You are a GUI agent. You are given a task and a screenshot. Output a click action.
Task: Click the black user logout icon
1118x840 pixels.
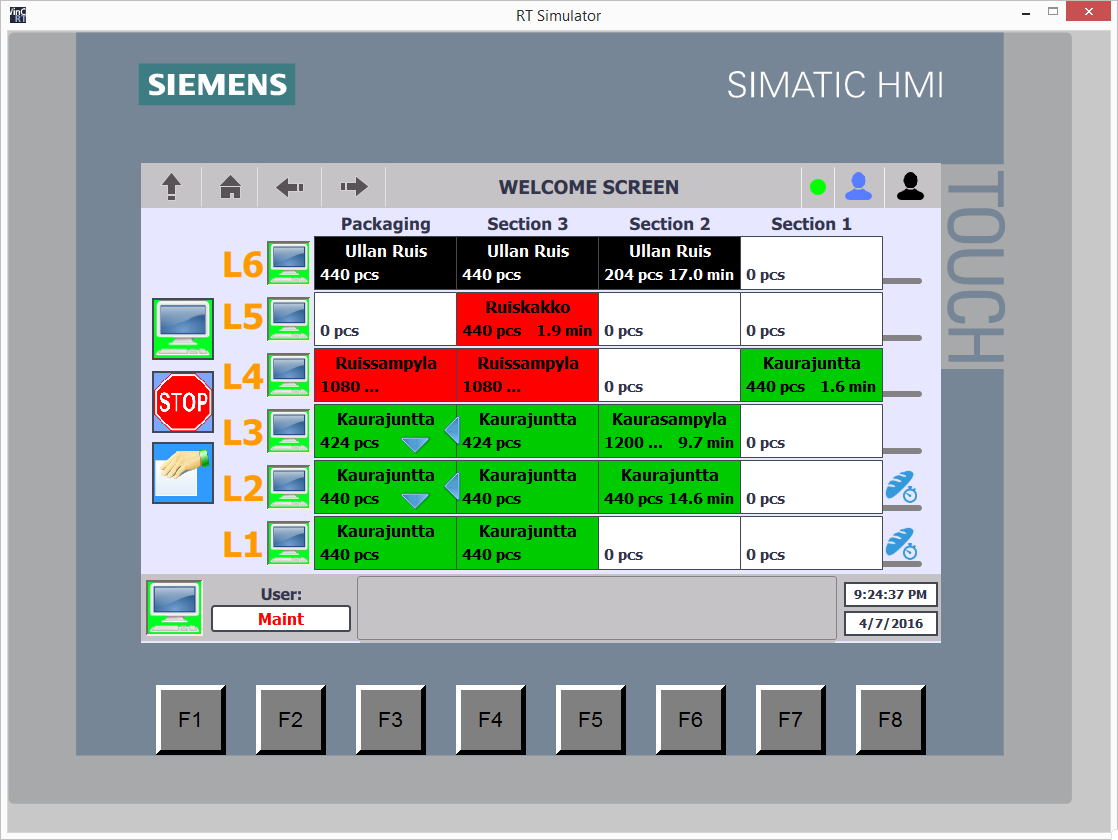pos(910,186)
